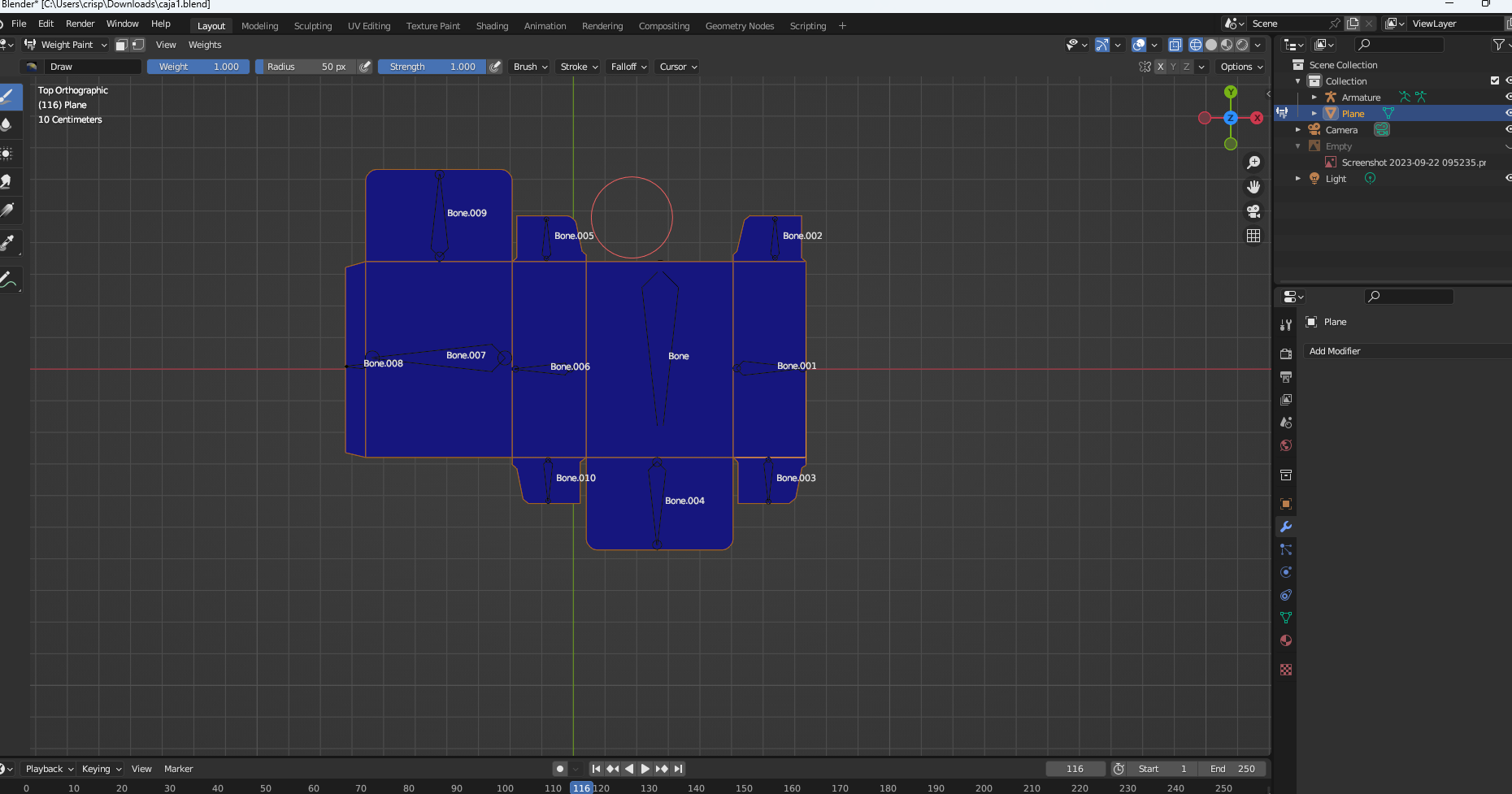Click the Add Modifier button
Screen dimensions: 1512x794
coord(1406,351)
